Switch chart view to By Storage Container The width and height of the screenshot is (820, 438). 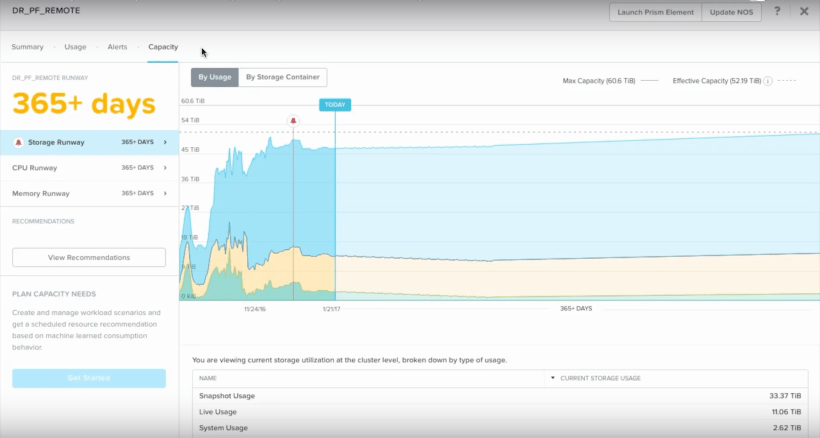click(x=283, y=77)
